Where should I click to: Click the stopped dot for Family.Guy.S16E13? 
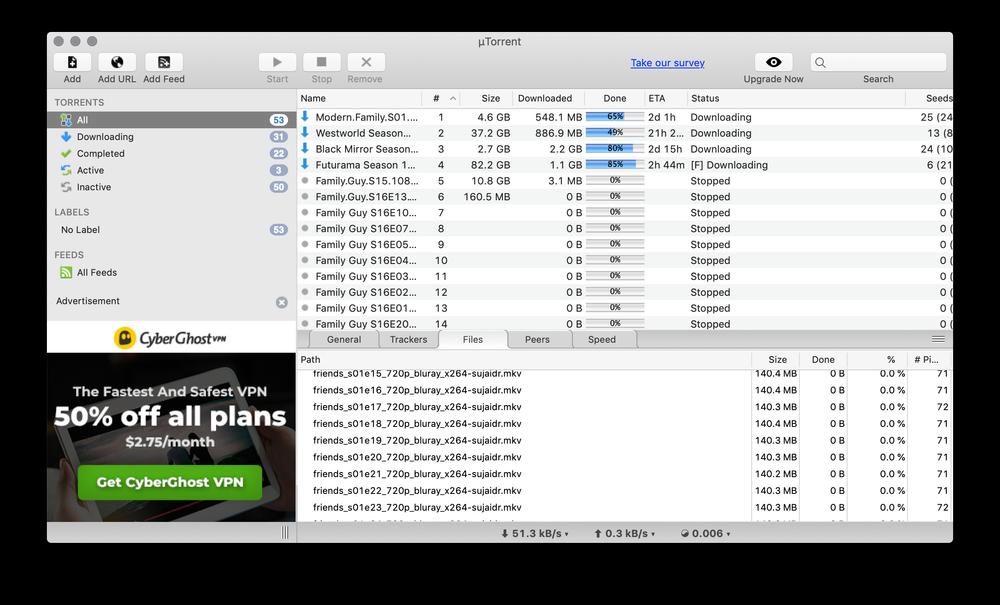pos(305,196)
